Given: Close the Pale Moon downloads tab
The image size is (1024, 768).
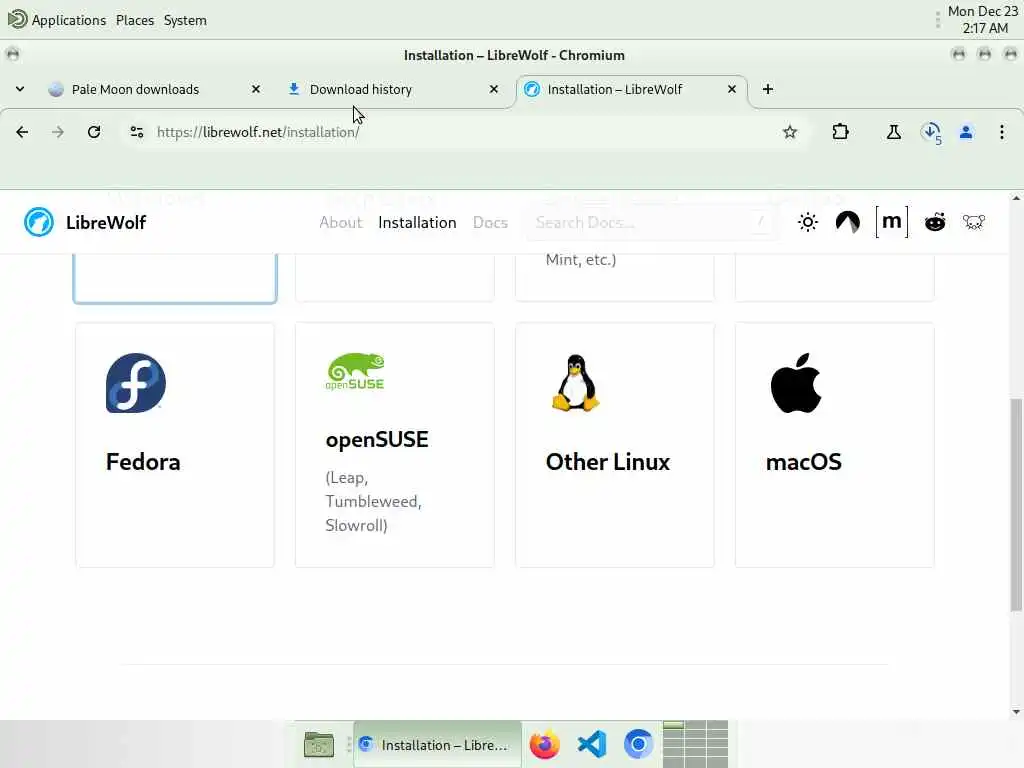Looking at the screenshot, I should (x=256, y=89).
